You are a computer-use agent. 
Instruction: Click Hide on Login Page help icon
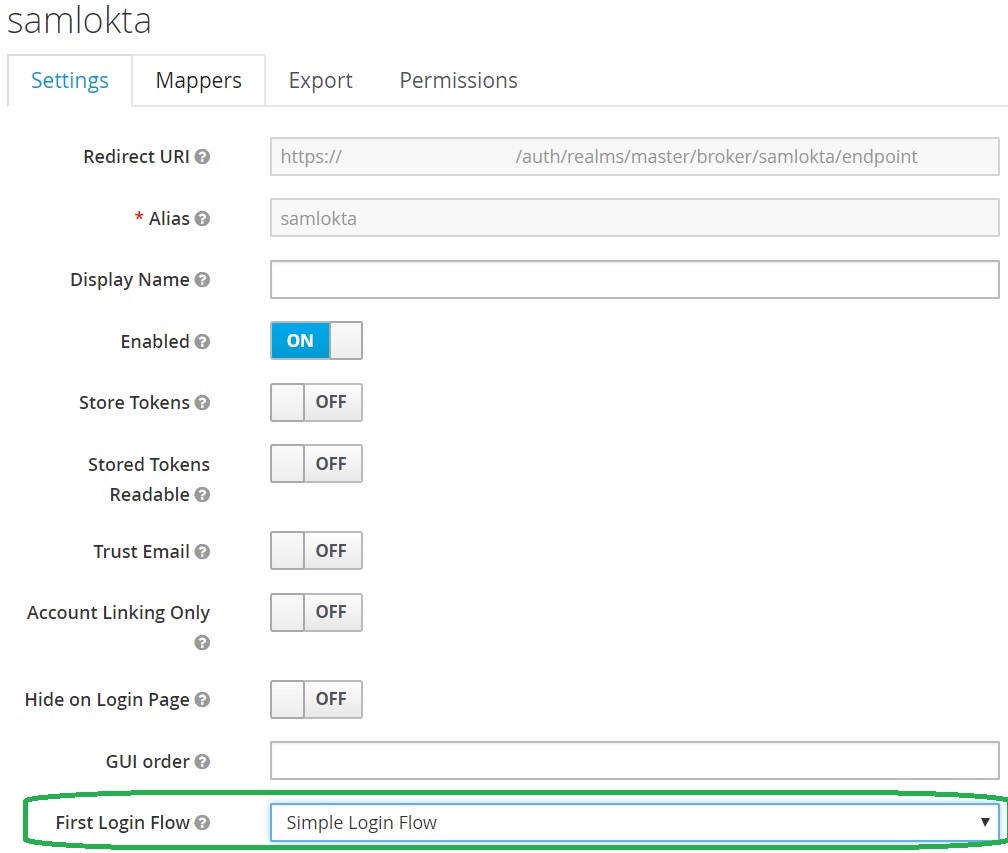[x=202, y=701]
